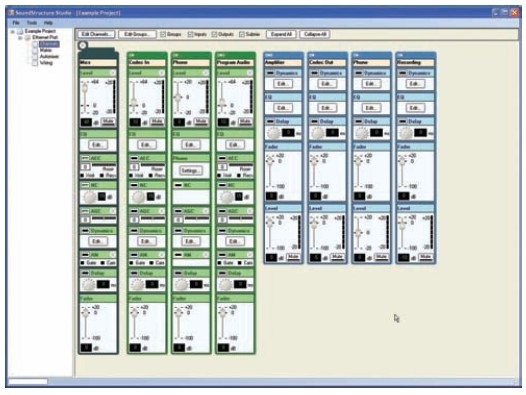
Task: Mute the Program Audio input channel
Action: (x=245, y=121)
